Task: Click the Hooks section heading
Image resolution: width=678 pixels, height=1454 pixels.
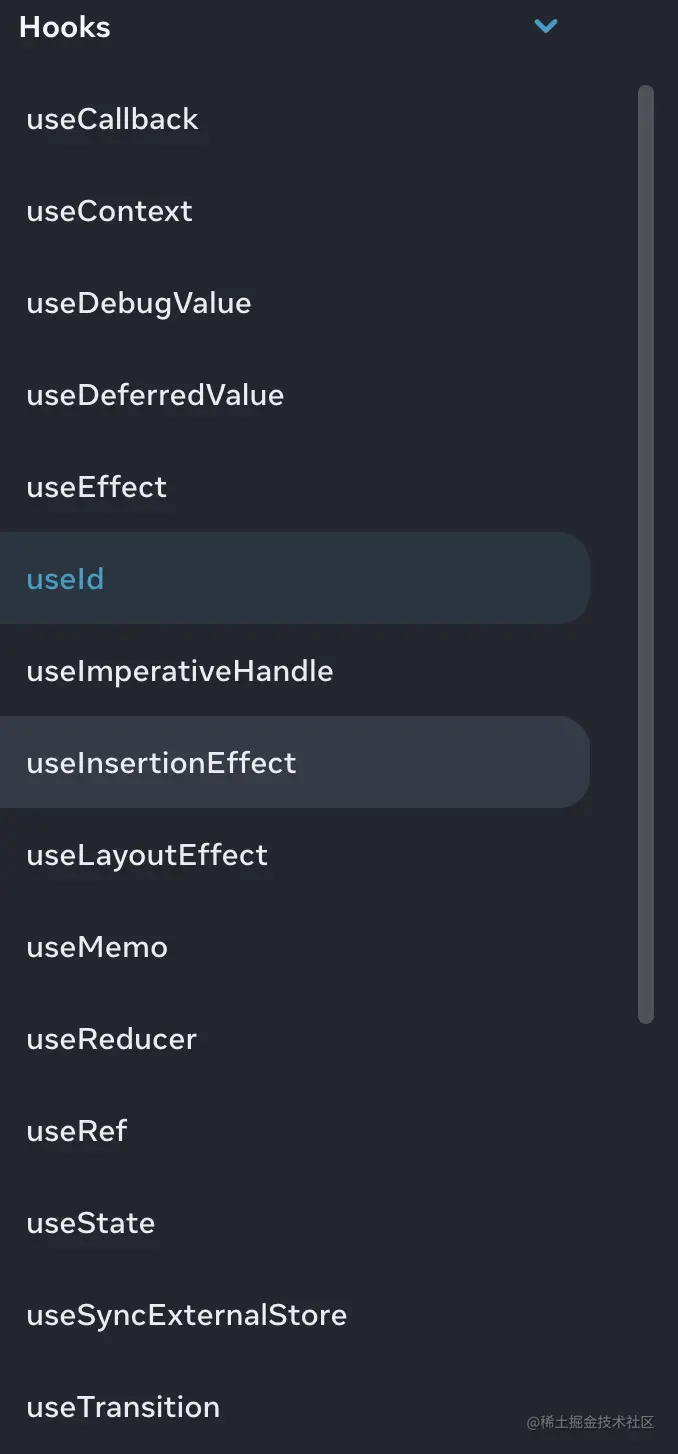Action: (x=65, y=27)
